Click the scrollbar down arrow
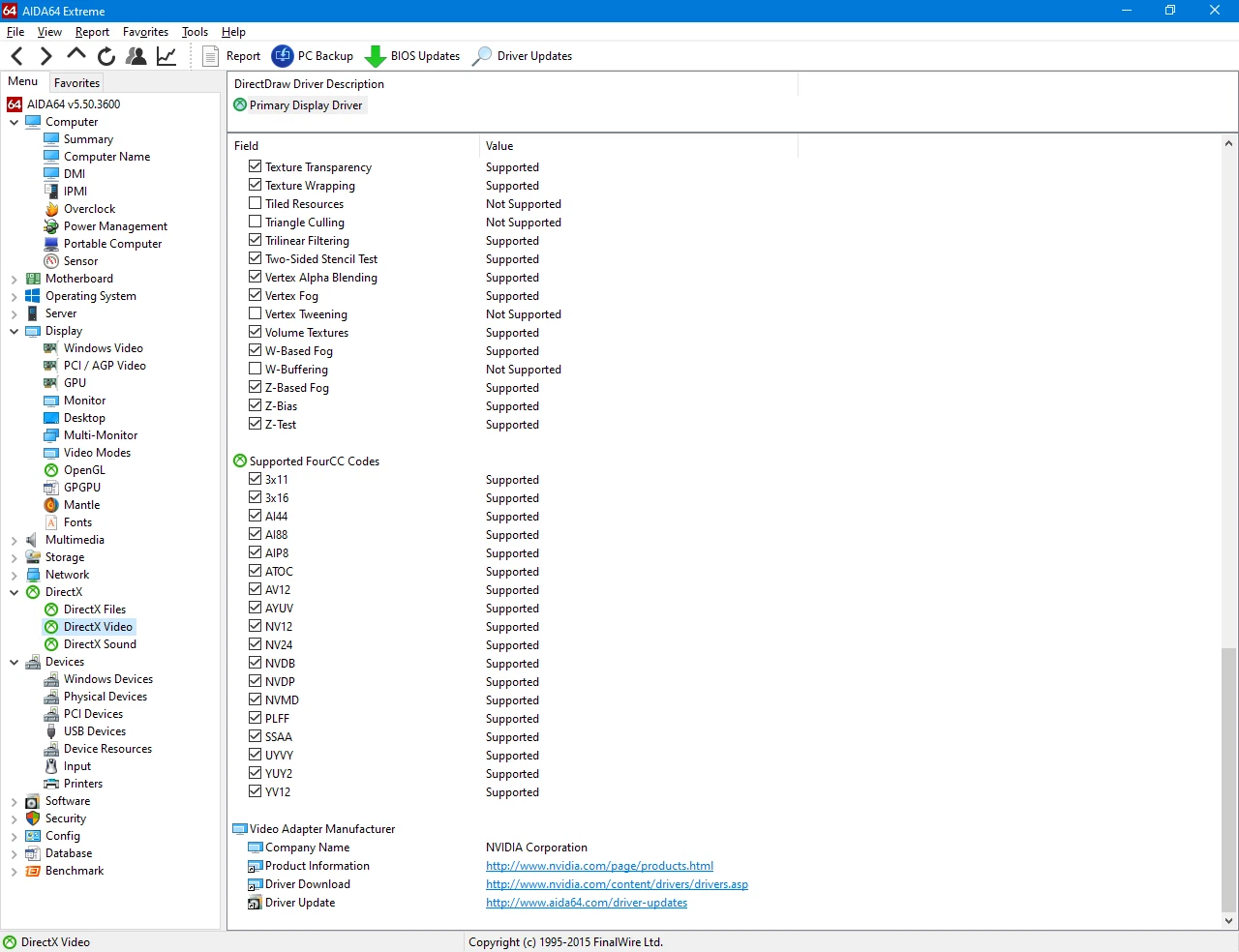Screen dimensions: 1239x952 tap(1228, 922)
